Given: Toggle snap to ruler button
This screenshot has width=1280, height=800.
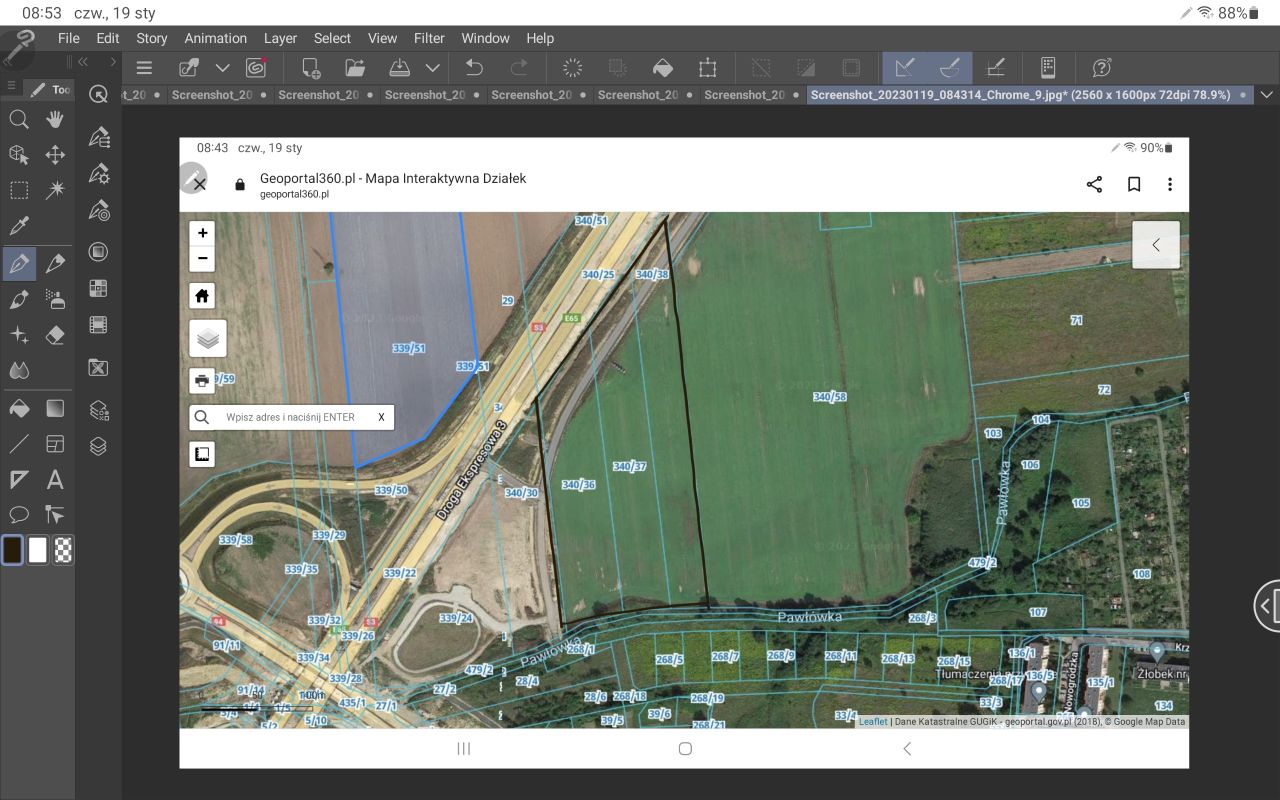Looking at the screenshot, I should (904, 68).
